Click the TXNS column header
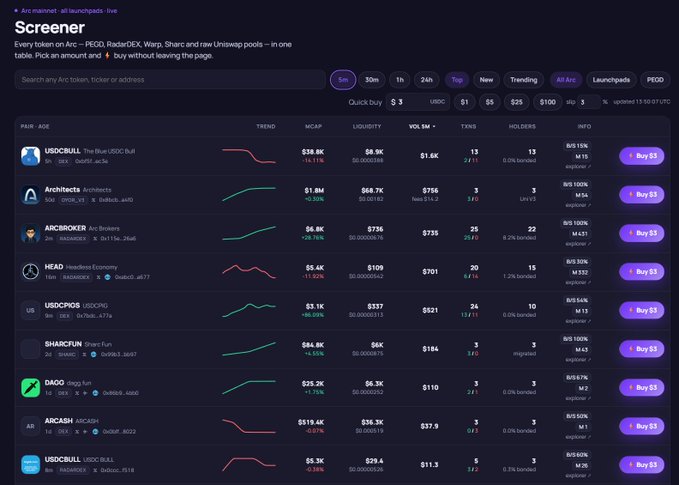The height and width of the screenshot is (485, 679). click(468, 126)
